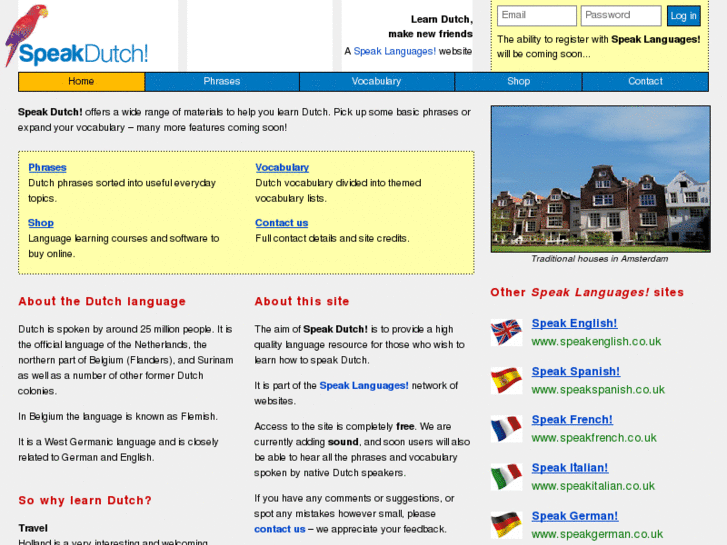Image resolution: width=727 pixels, height=545 pixels.
Task: Follow the Speak English! link
Action: (574, 323)
